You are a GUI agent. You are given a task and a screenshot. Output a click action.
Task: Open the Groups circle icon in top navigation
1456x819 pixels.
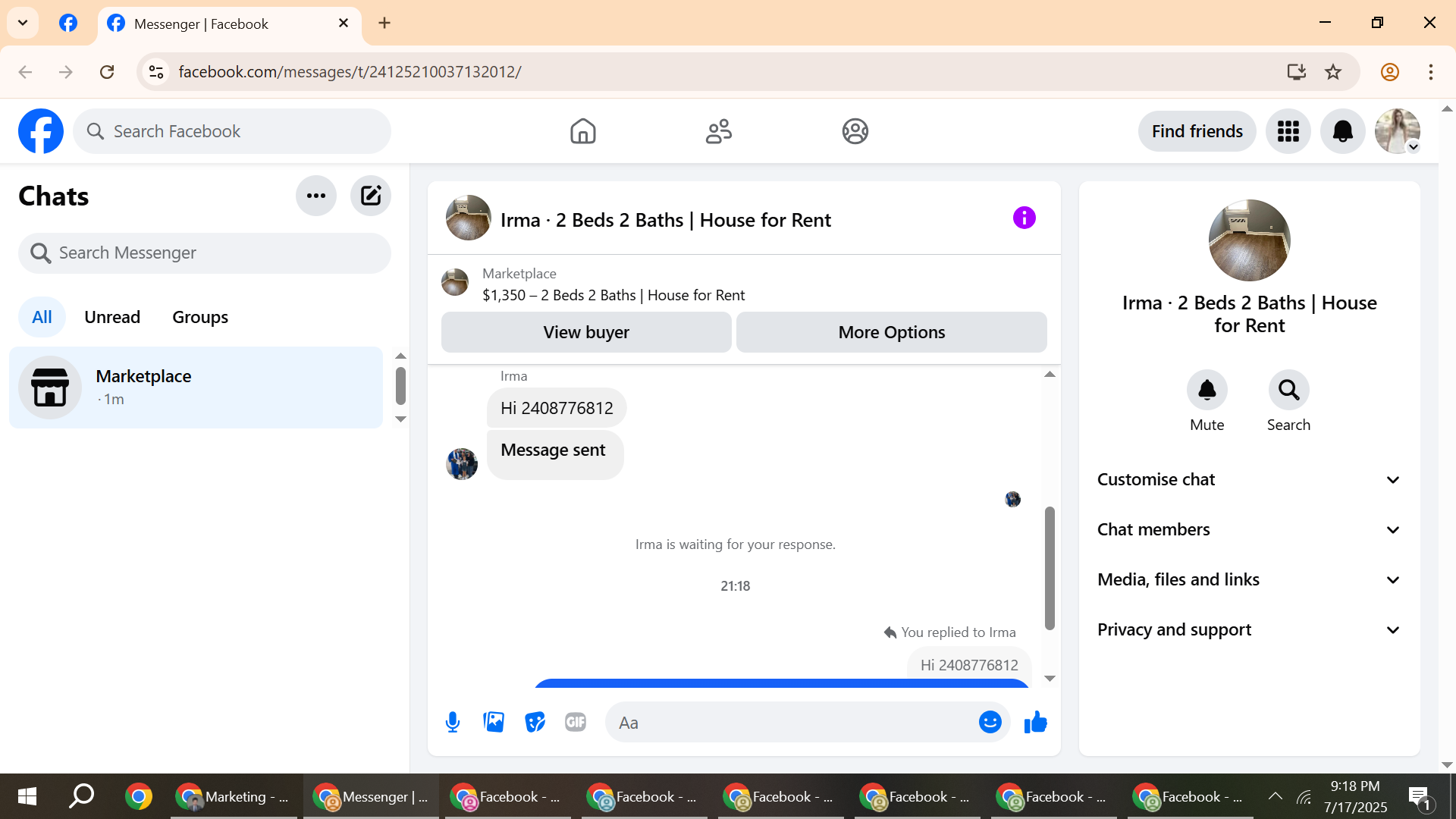(x=855, y=131)
